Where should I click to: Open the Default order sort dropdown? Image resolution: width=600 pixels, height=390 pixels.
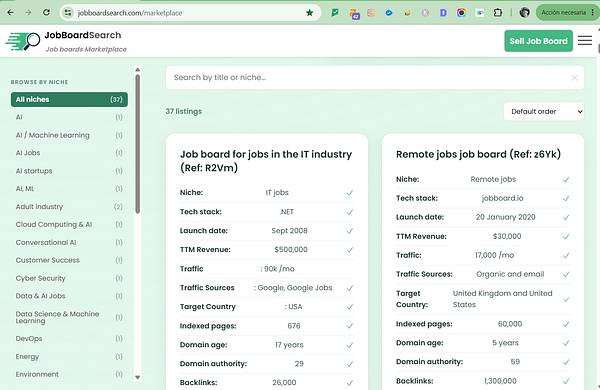coord(544,111)
